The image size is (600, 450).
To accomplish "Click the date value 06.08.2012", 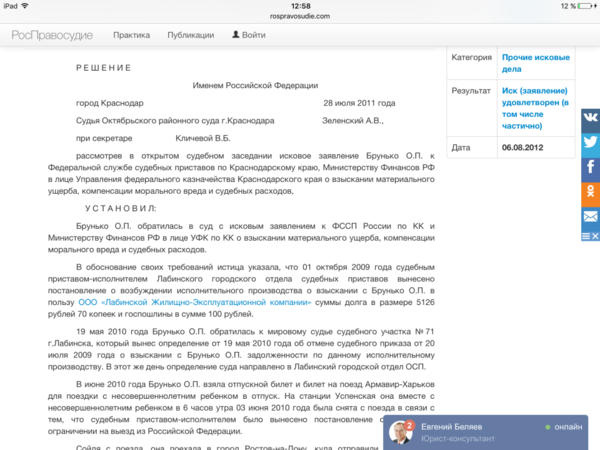I will coord(522,148).
